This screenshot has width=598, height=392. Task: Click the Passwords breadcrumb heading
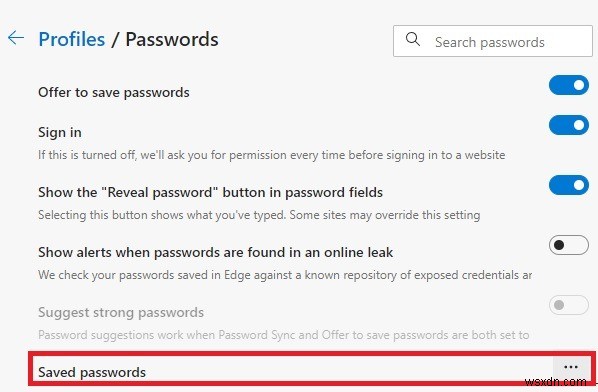pyautogui.click(x=172, y=39)
